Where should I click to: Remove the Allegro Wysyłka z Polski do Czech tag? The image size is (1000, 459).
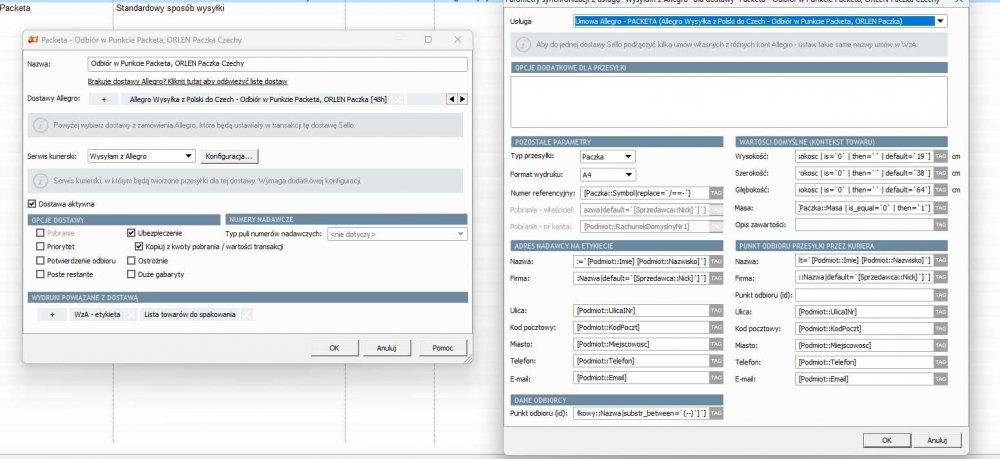[x=397, y=99]
